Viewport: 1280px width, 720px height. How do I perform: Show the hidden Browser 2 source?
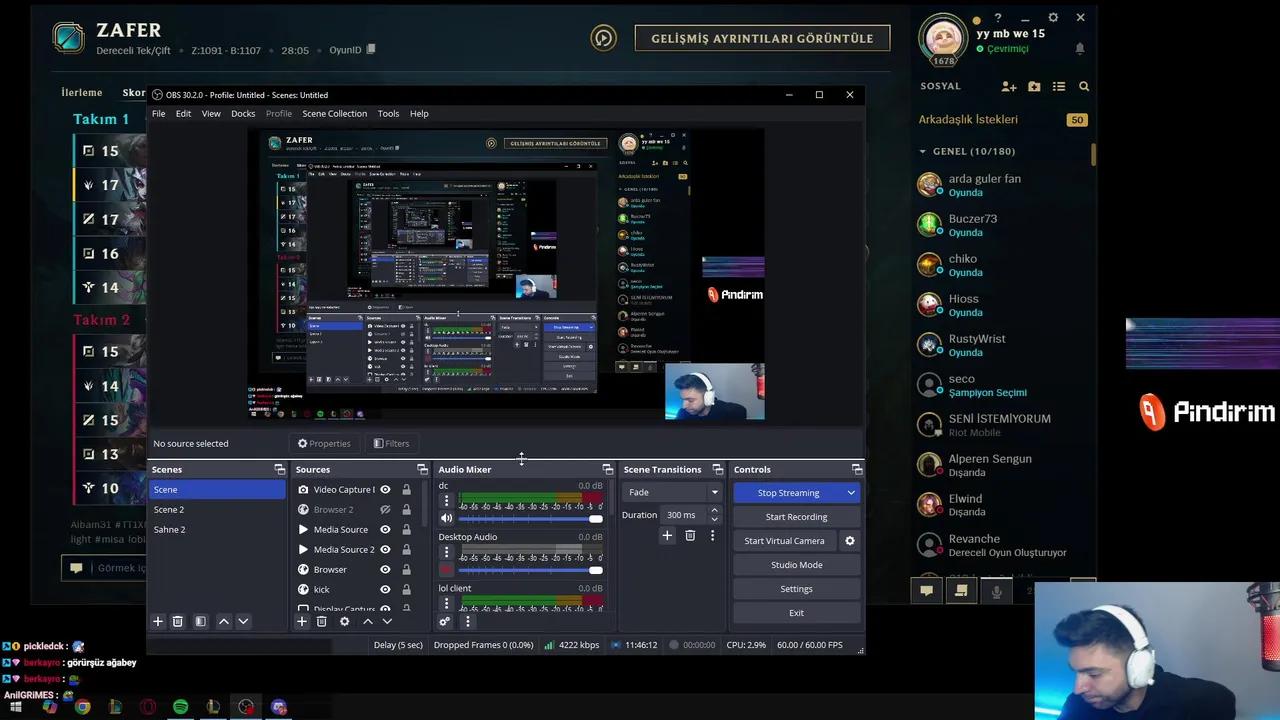point(385,510)
